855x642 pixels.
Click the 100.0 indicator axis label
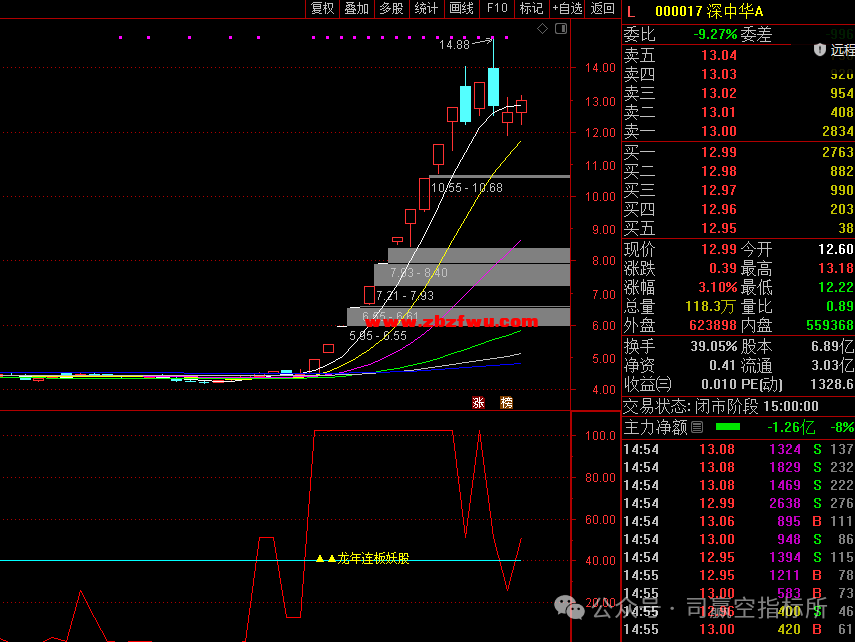(600, 435)
